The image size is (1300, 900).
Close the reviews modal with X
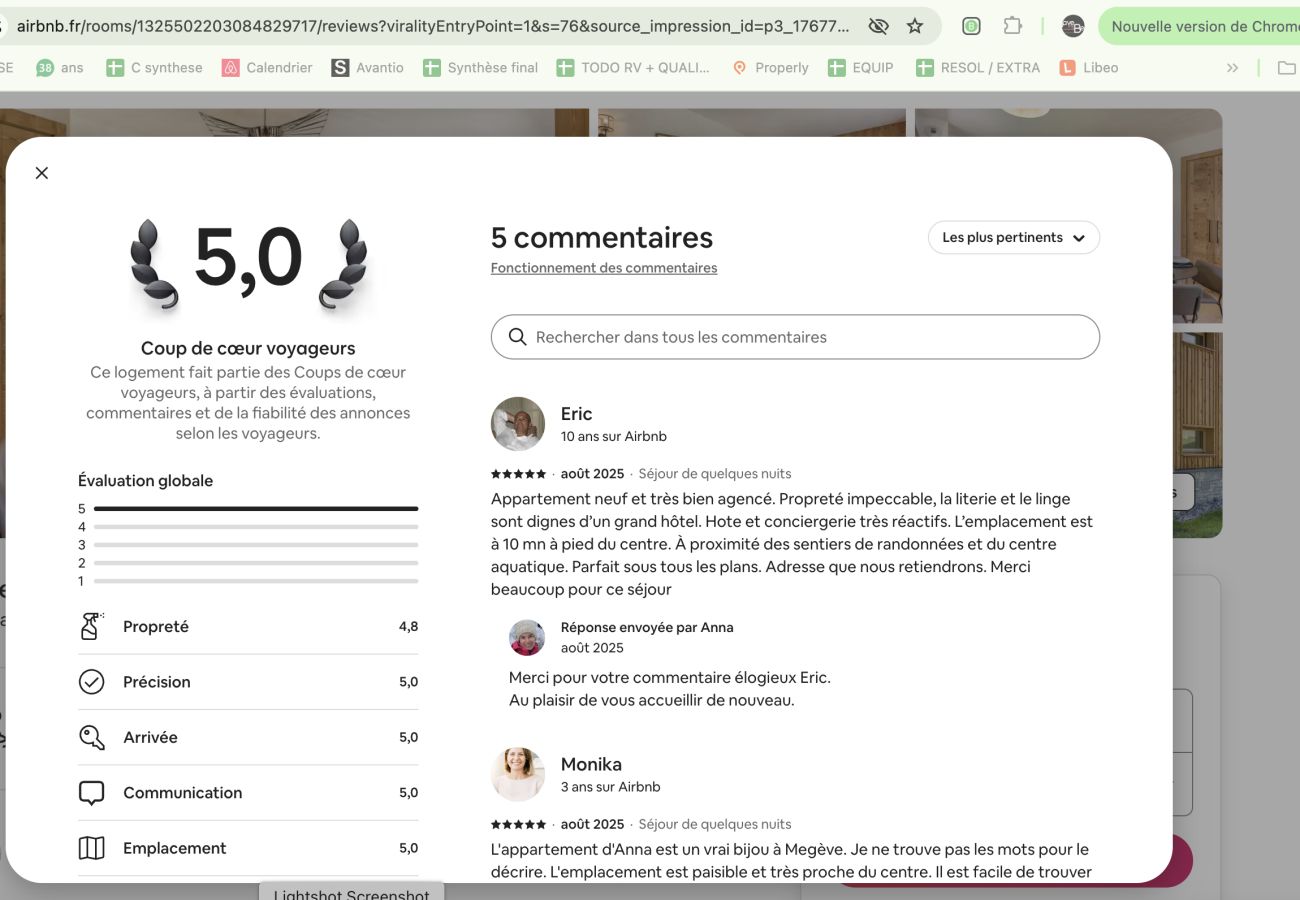(x=41, y=173)
